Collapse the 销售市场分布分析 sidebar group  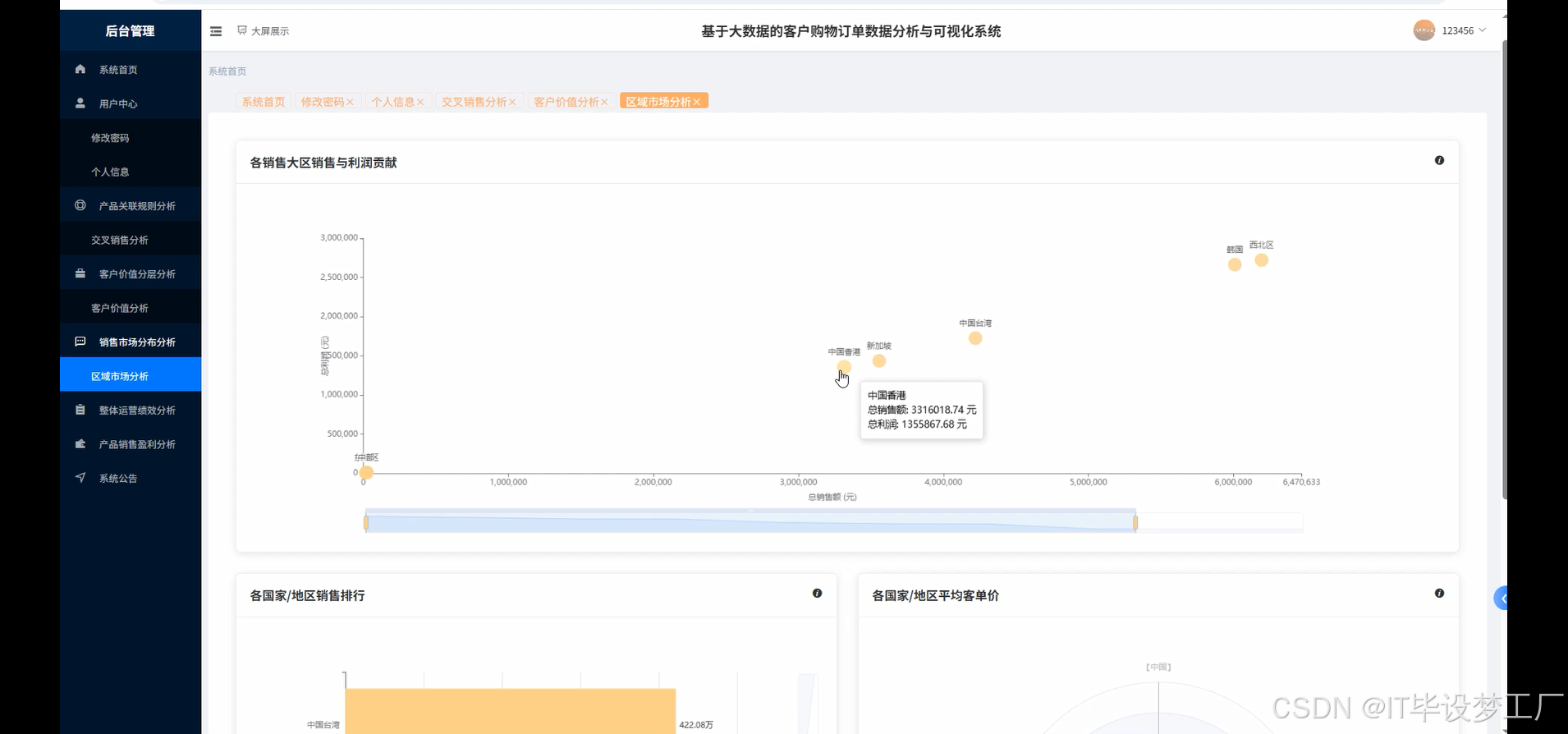[131, 342]
